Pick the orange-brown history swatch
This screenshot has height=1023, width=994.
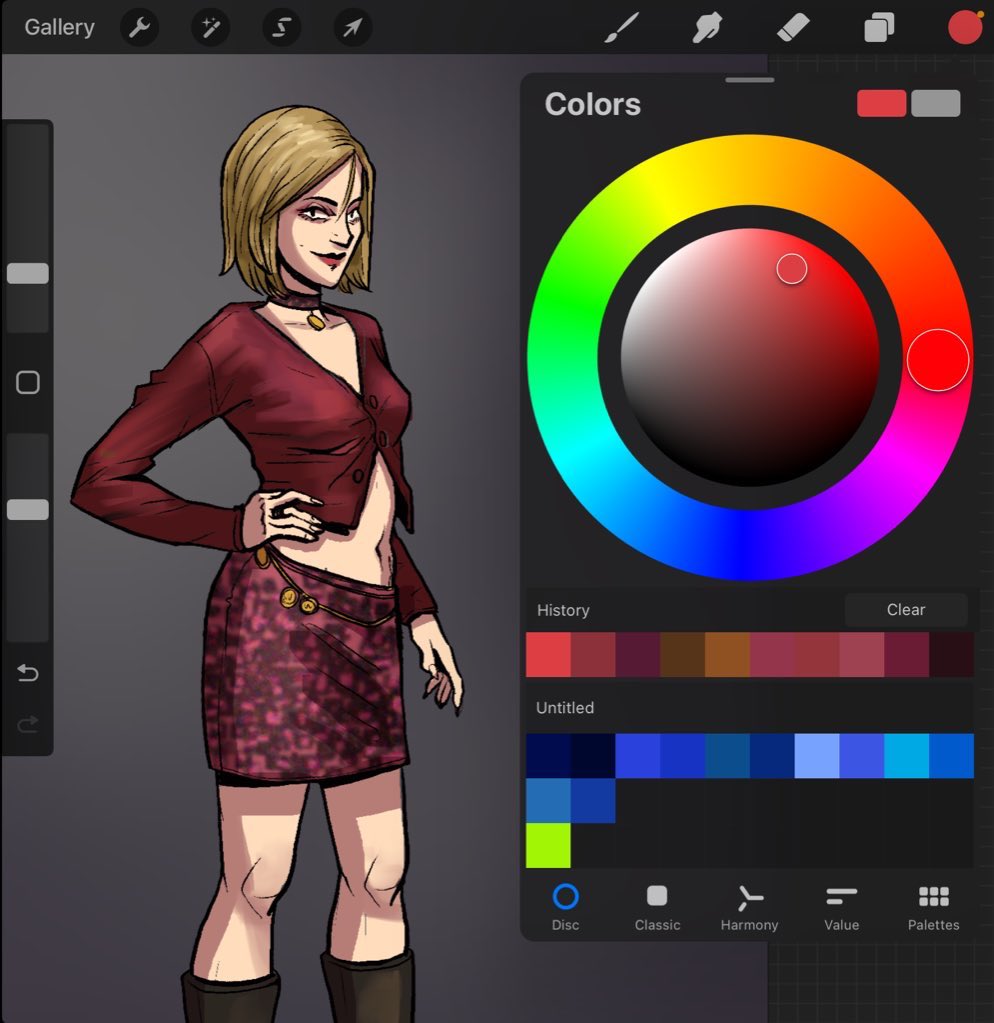(x=727, y=654)
